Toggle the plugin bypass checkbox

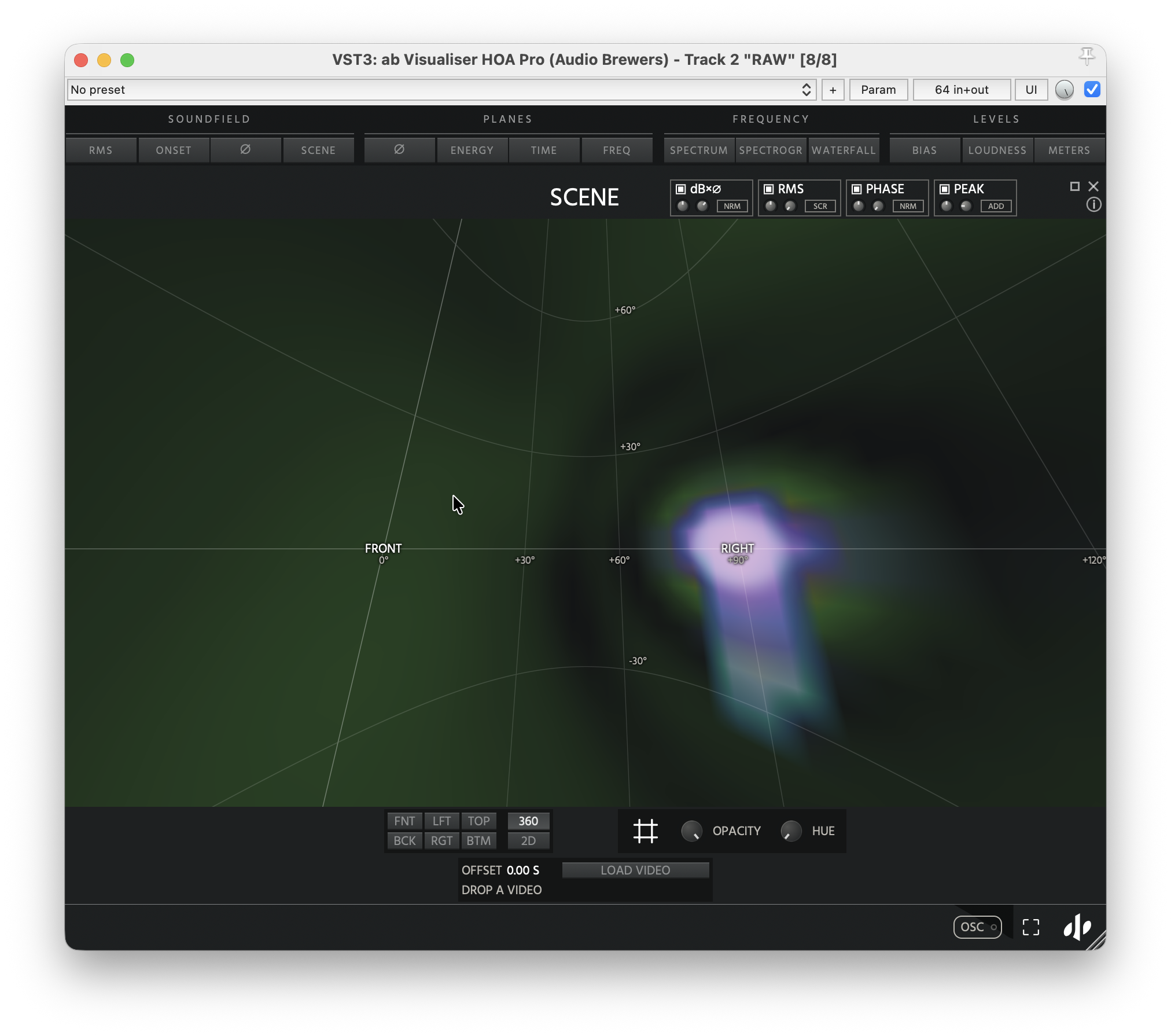click(x=1092, y=90)
